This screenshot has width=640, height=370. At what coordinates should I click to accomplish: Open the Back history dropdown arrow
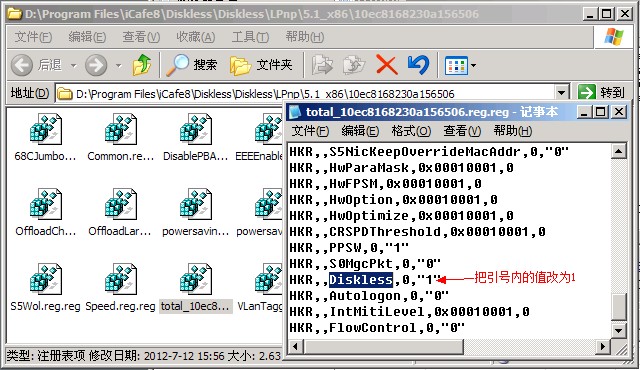click(73, 65)
